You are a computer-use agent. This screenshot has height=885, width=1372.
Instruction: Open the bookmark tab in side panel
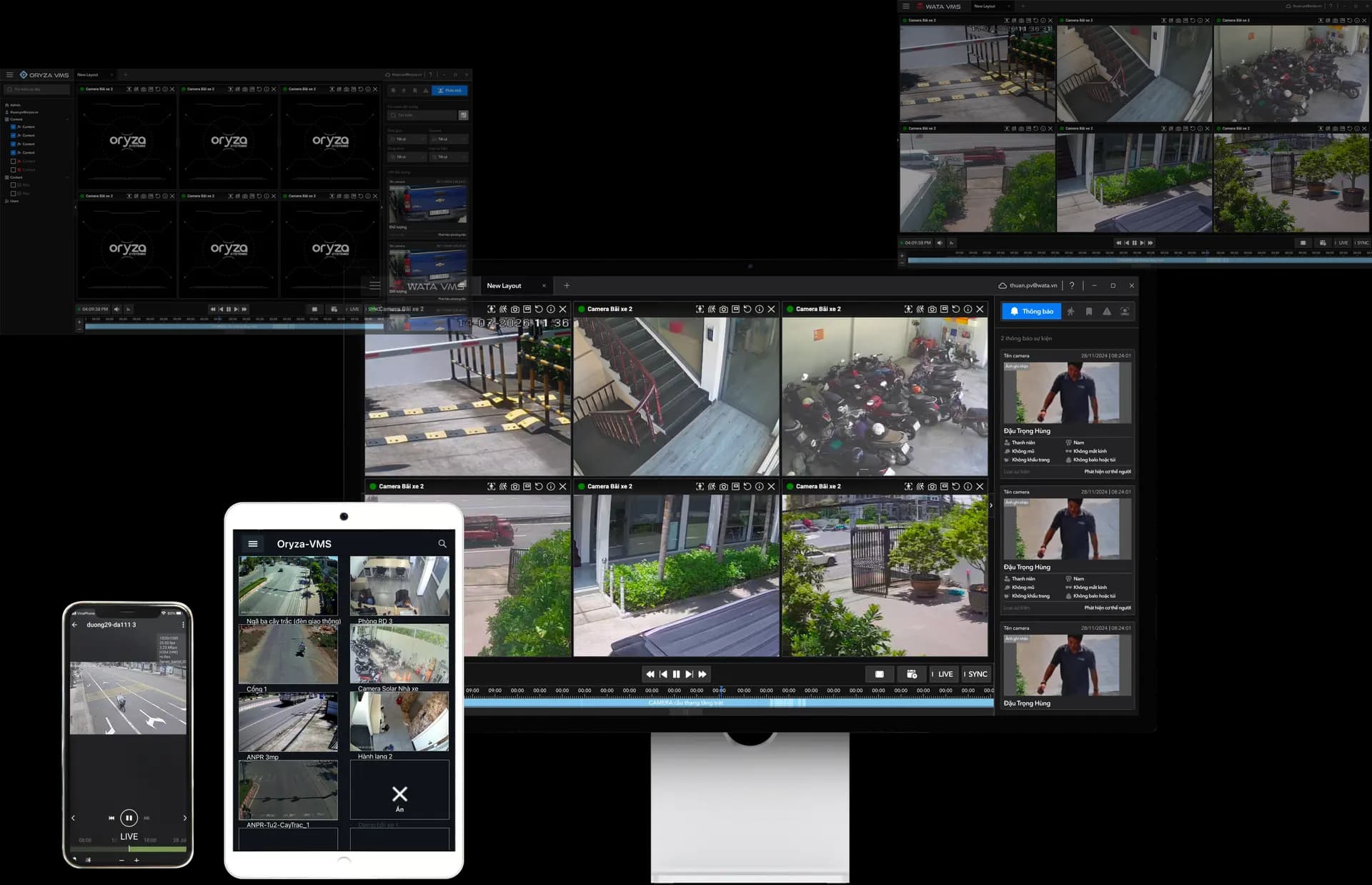tap(1088, 311)
